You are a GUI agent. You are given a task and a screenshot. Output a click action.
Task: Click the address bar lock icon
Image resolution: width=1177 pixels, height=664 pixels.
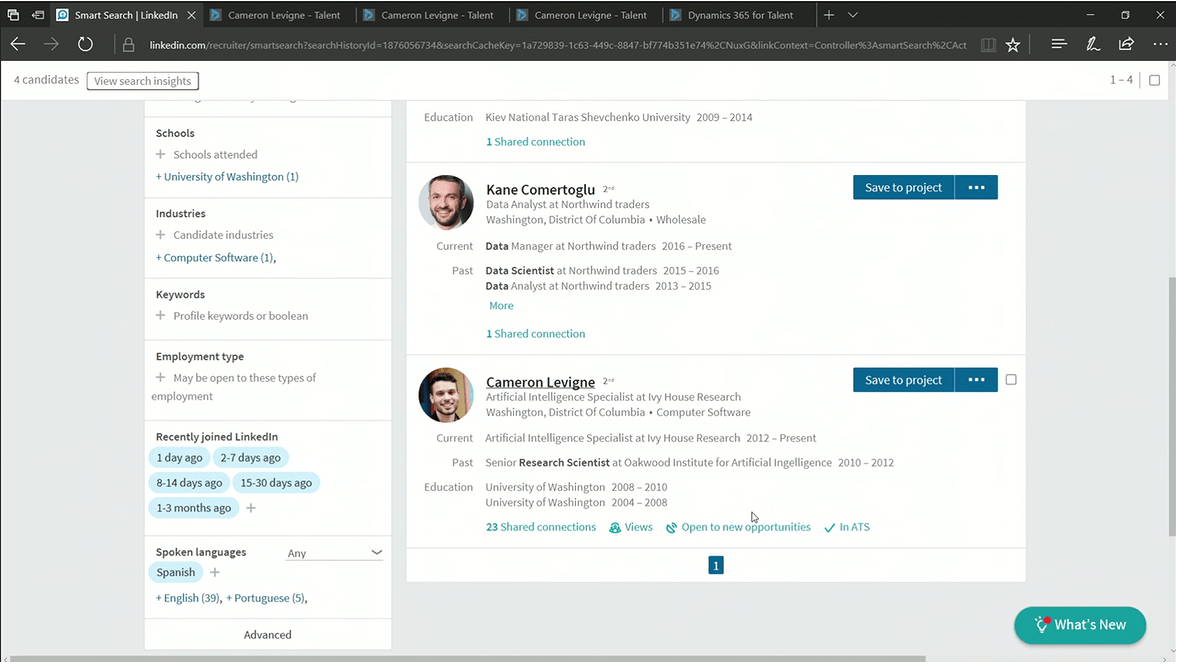(128, 45)
